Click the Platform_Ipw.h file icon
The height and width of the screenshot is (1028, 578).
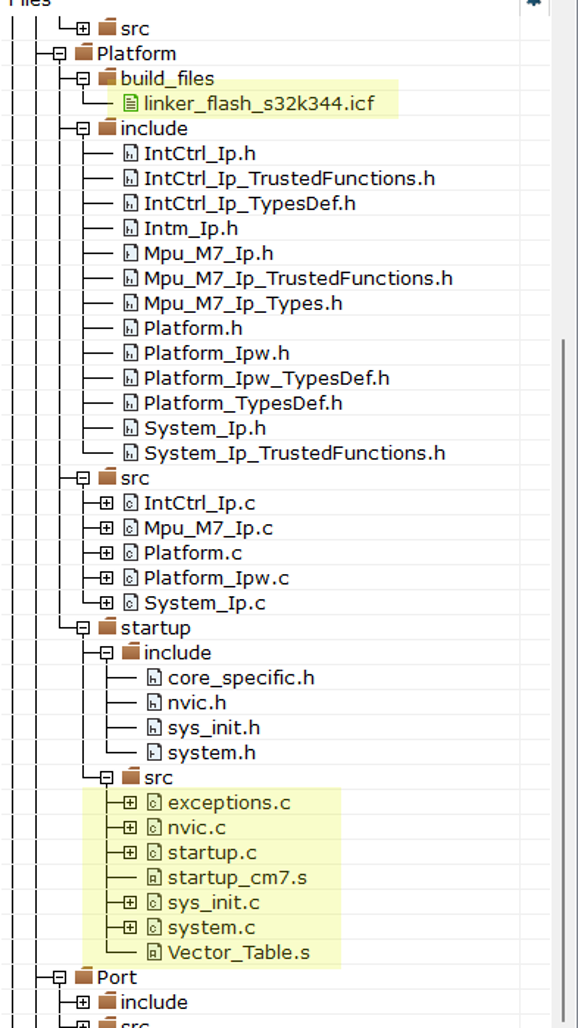click(131, 353)
